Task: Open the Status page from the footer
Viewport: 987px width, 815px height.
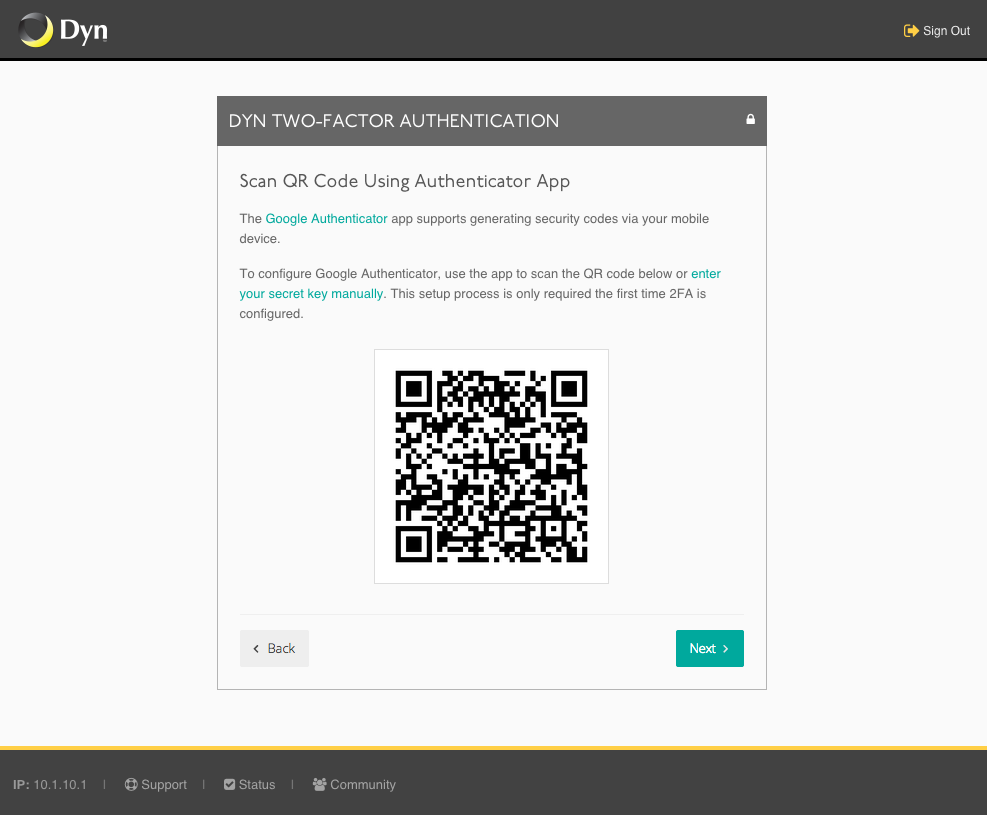Action: 256,784
